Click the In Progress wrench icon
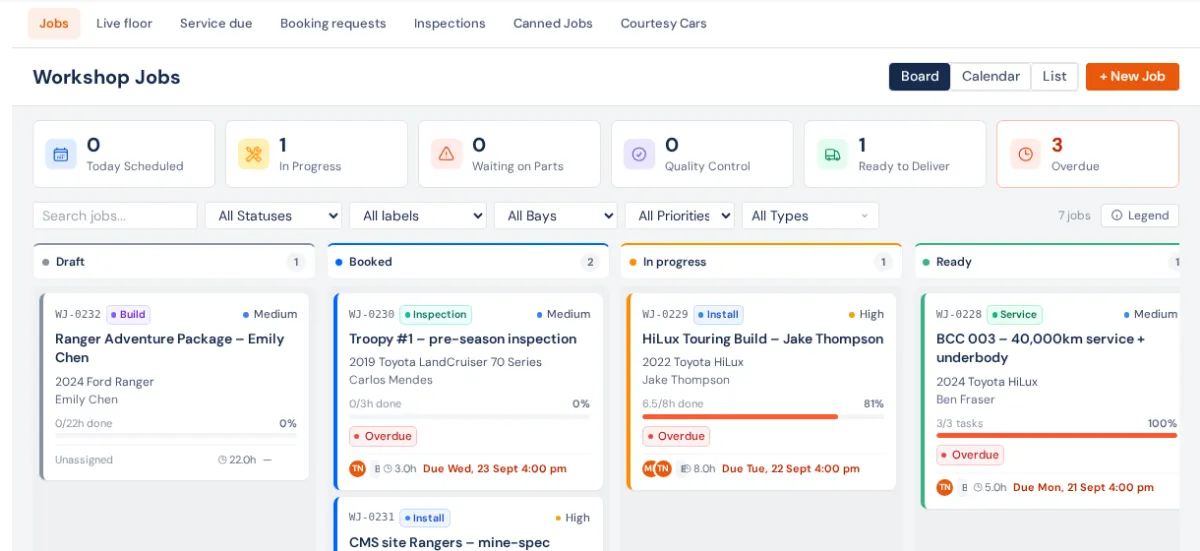Screen dimensions: 1200x551 [254, 154]
